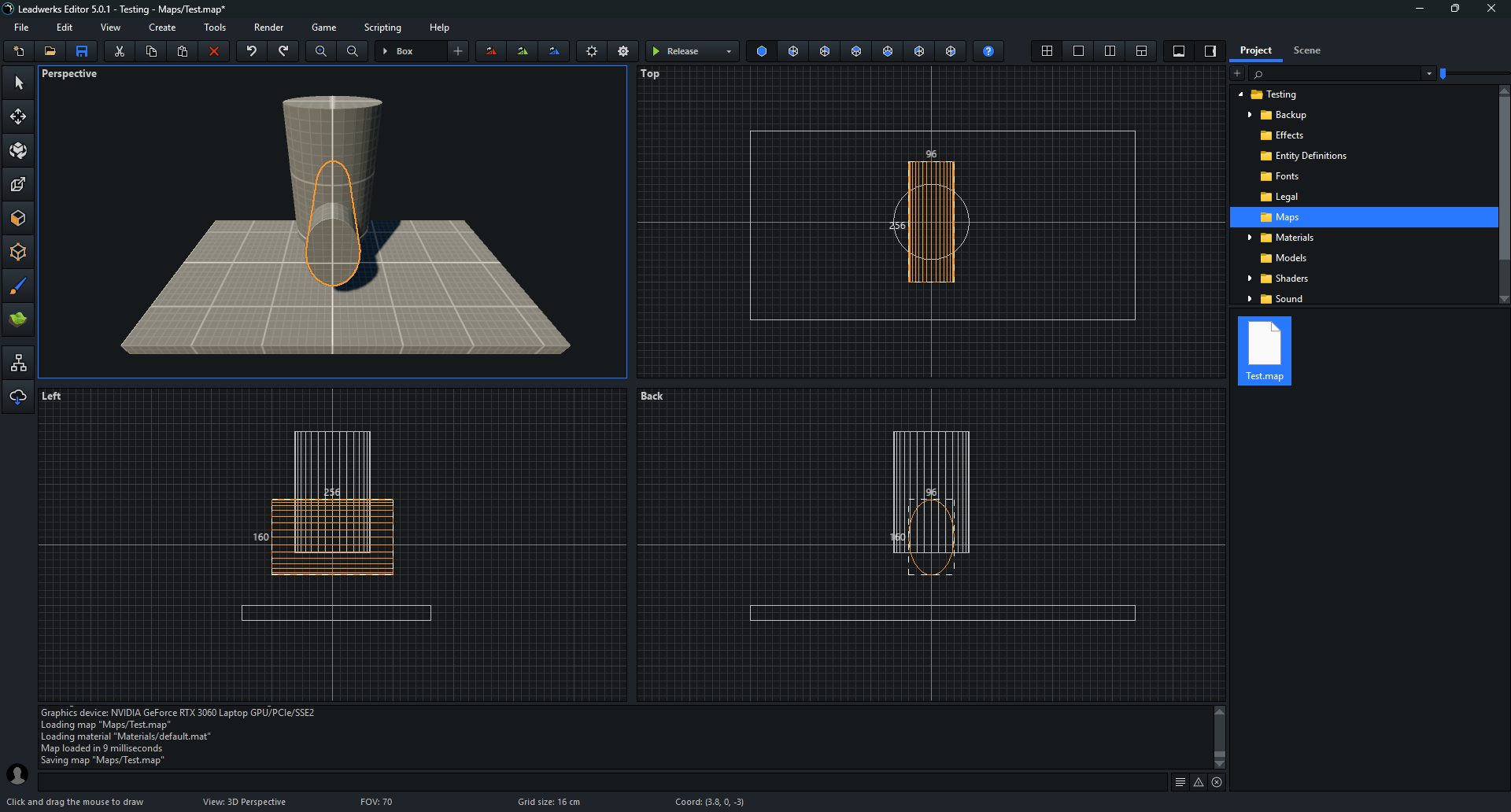Viewport: 1511px width, 812px height.
Task: Click the red X delete icon
Action: pos(214,51)
